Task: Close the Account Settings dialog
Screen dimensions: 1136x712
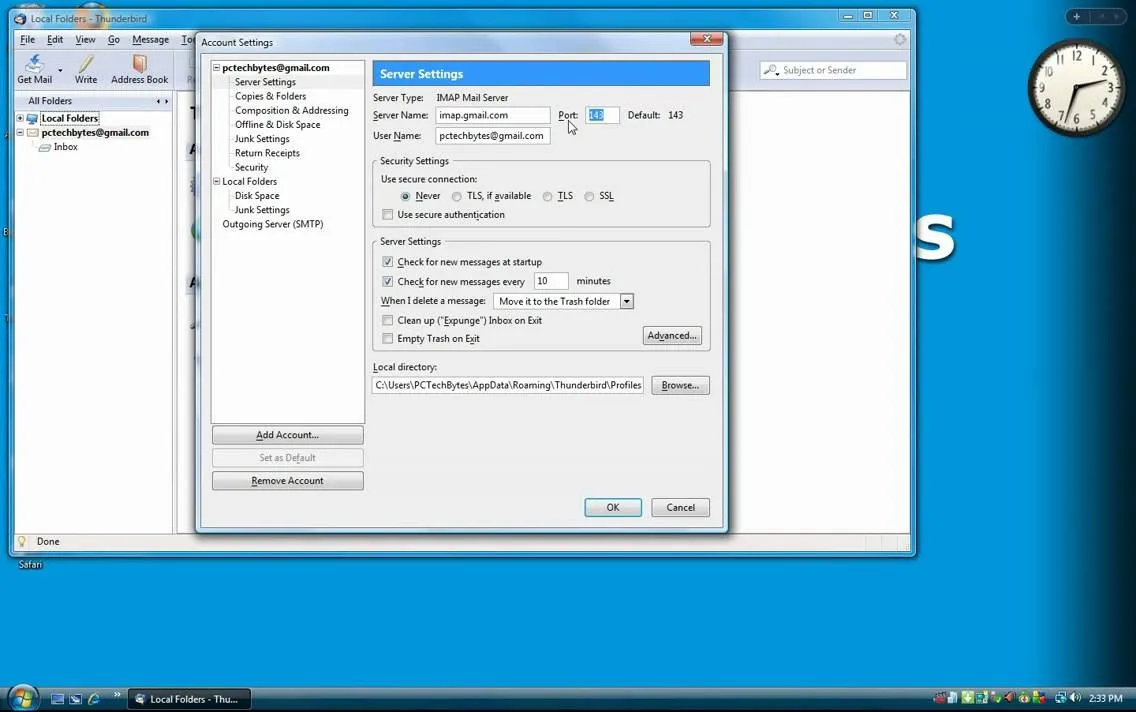Action: click(x=706, y=39)
